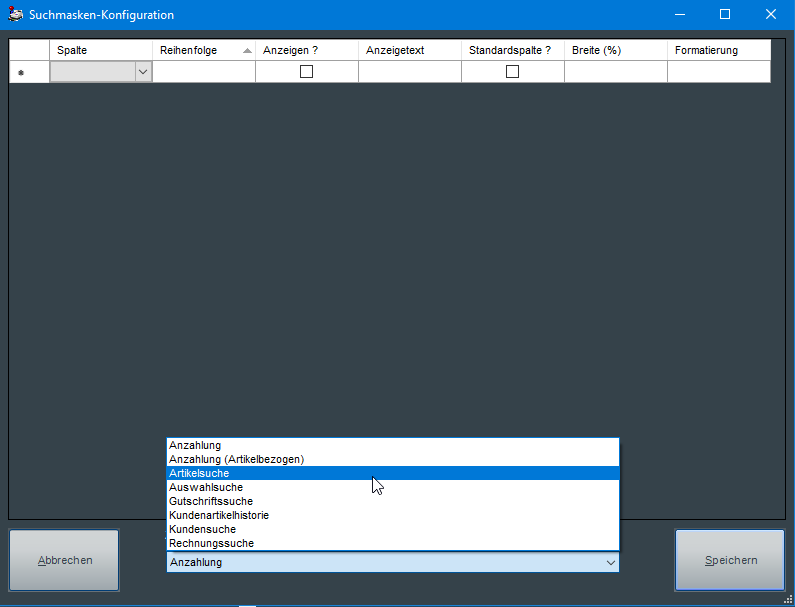Viewport: 795px width, 607px height.
Task: Click the Speichern button
Action: (x=730, y=561)
